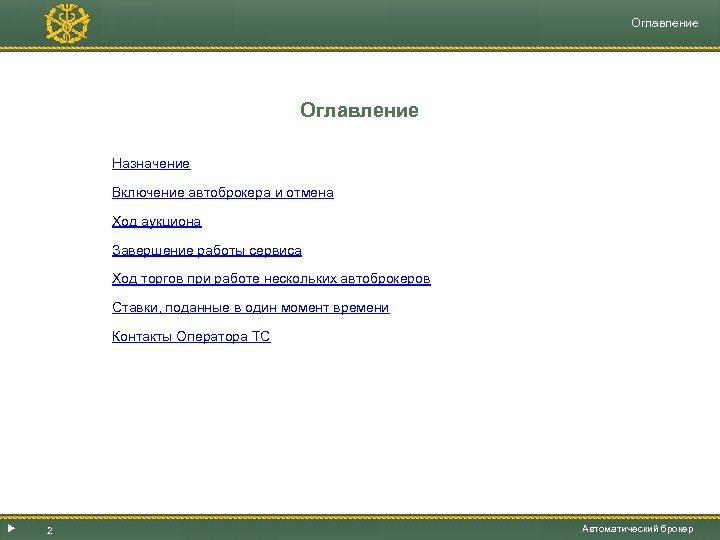Click the Оглавление slide title

point(360,110)
